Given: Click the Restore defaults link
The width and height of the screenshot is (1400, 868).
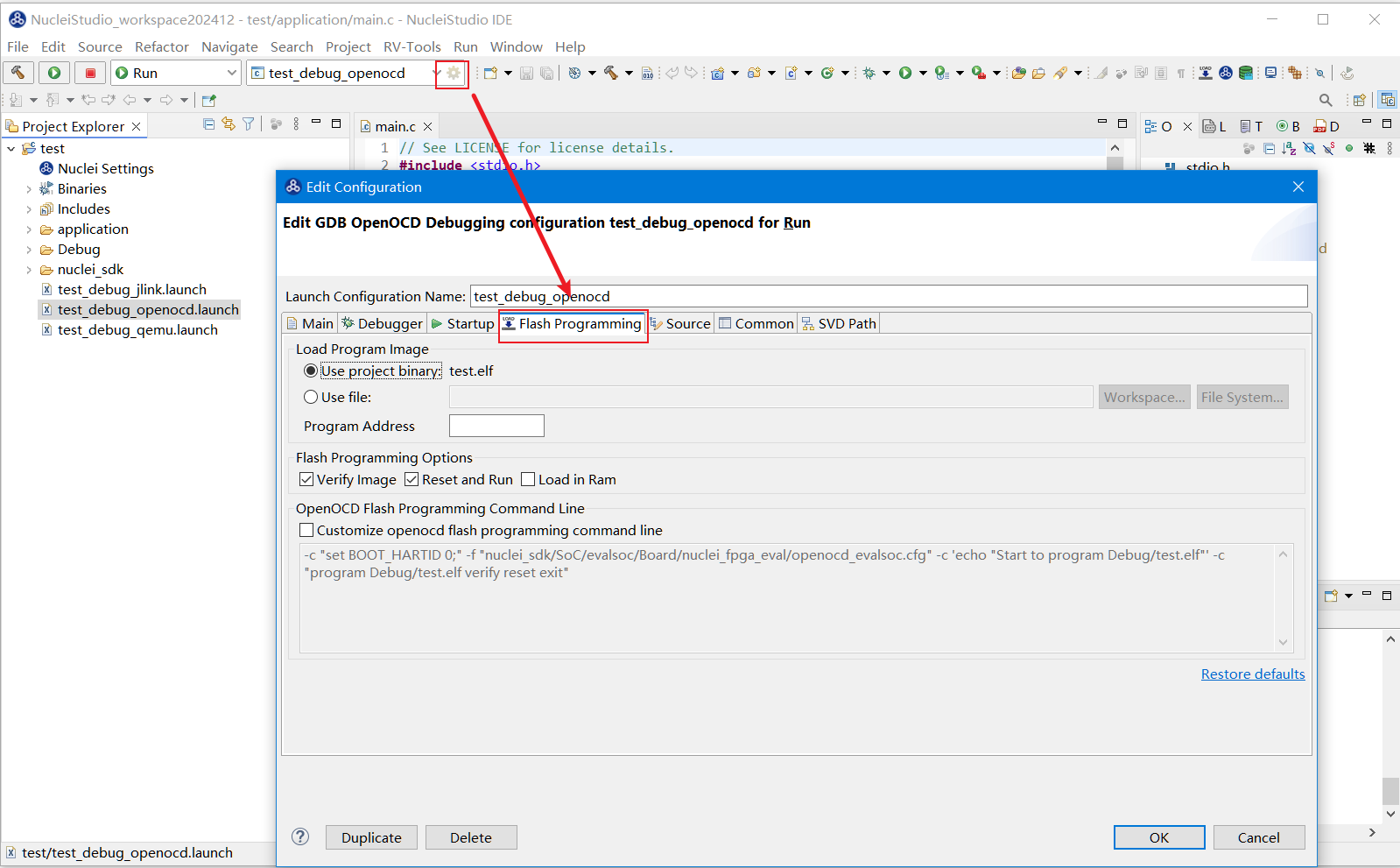Looking at the screenshot, I should tap(1252, 674).
